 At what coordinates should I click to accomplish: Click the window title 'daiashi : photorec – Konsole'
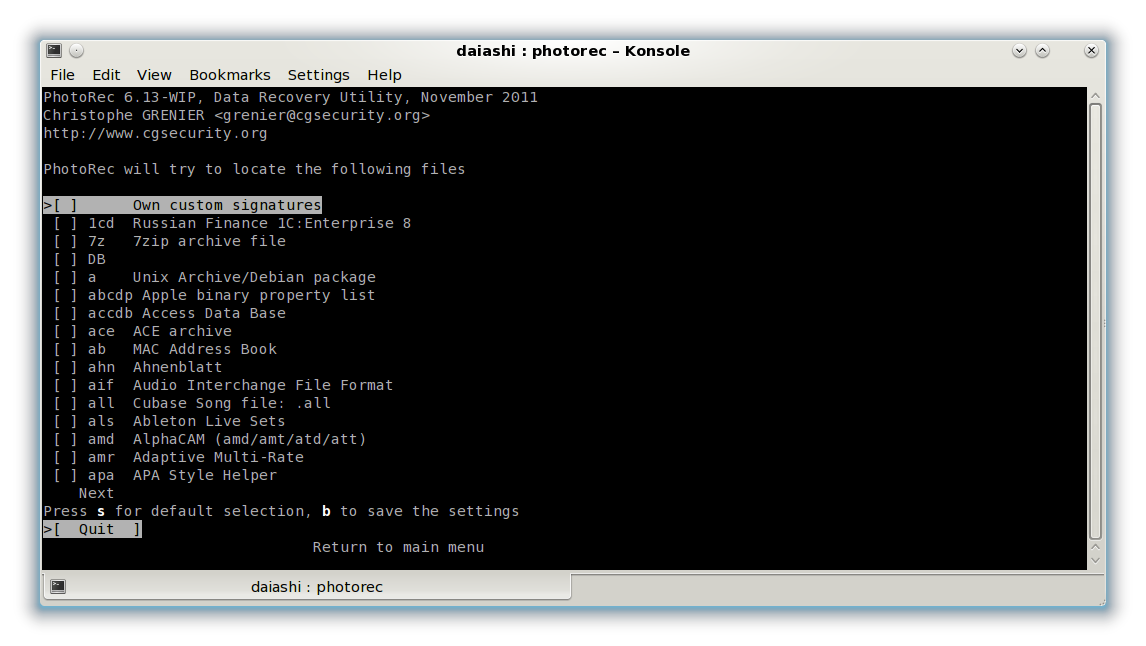click(x=573, y=50)
